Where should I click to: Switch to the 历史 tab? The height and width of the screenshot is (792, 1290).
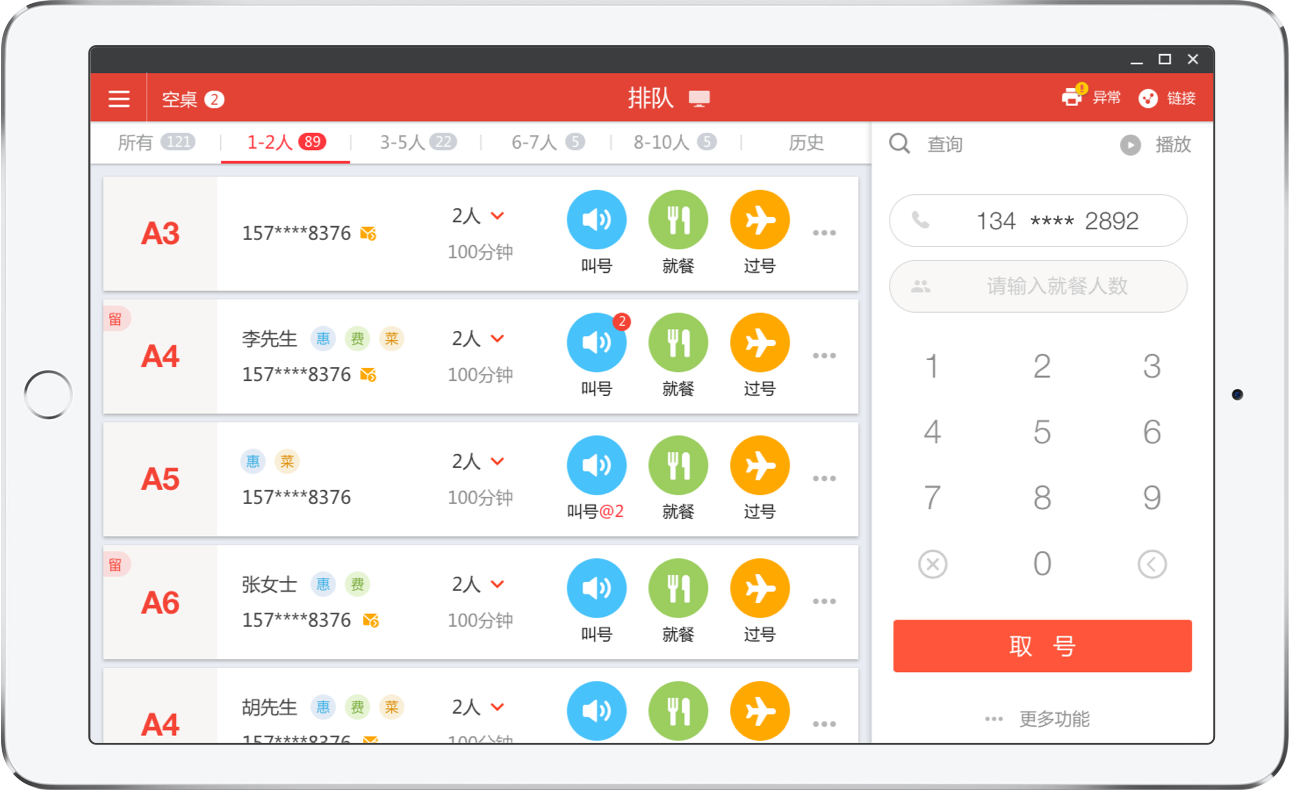point(806,142)
